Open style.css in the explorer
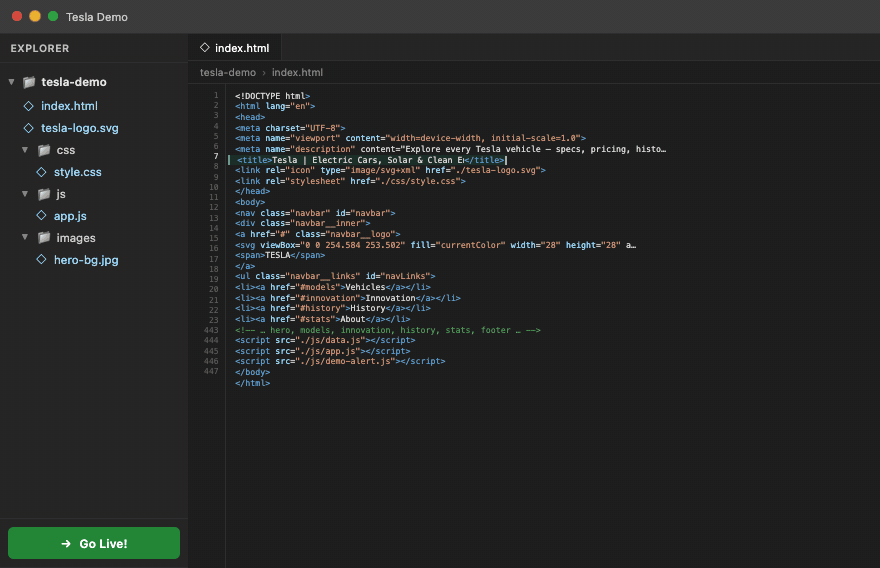Image resolution: width=880 pixels, height=568 pixels. 77,172
